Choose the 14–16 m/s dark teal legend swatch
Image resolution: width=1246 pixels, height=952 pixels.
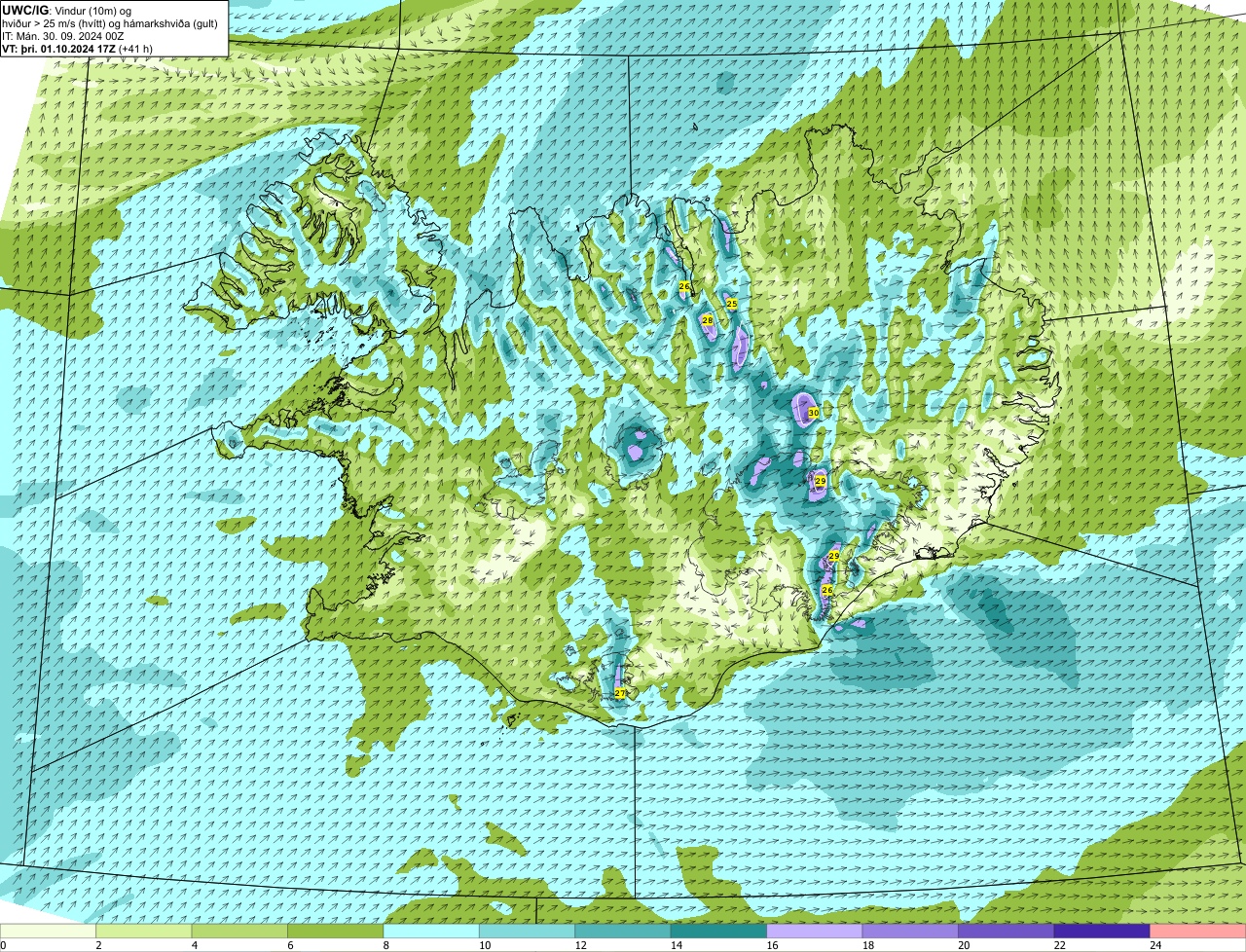point(719,931)
